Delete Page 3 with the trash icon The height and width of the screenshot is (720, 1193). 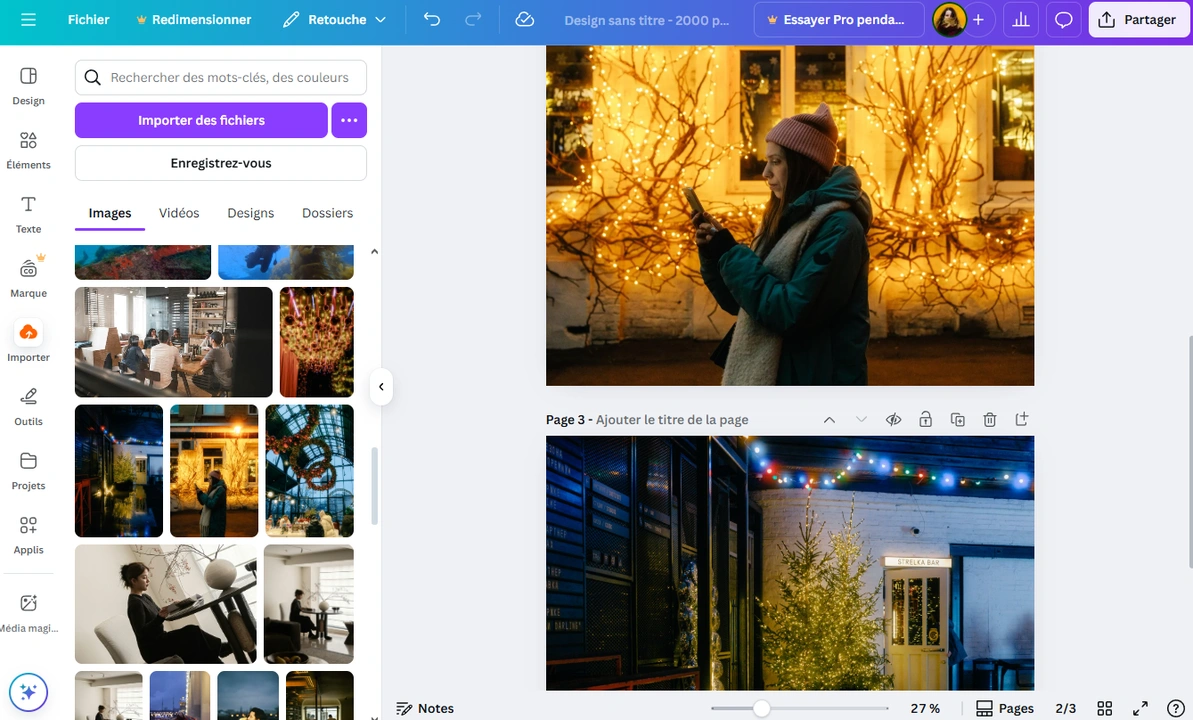pos(989,419)
